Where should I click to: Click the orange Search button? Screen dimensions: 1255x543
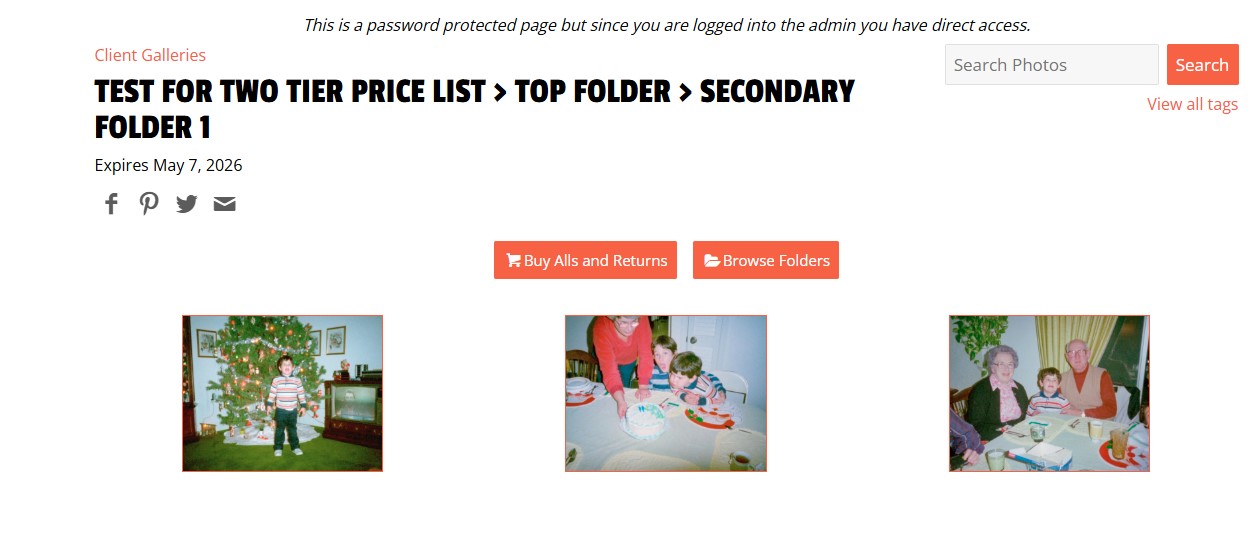1202,64
